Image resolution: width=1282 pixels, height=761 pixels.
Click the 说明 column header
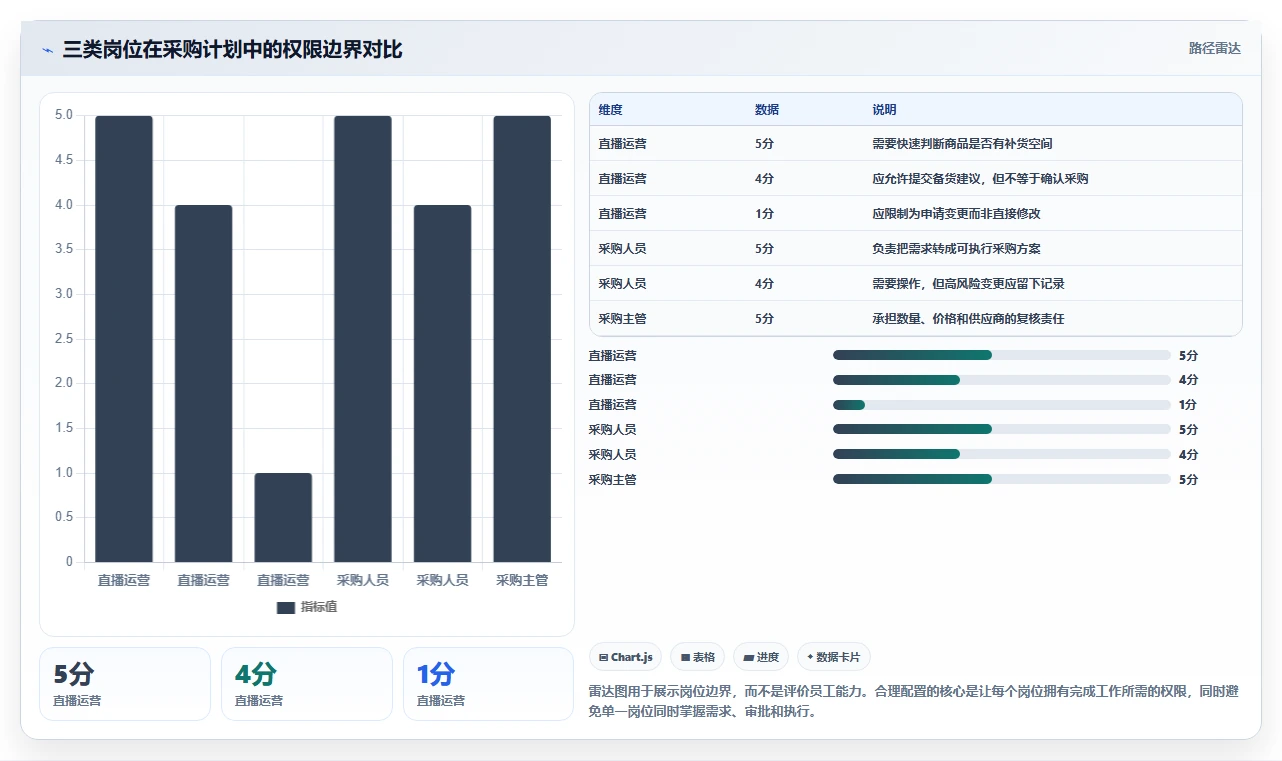coord(884,110)
